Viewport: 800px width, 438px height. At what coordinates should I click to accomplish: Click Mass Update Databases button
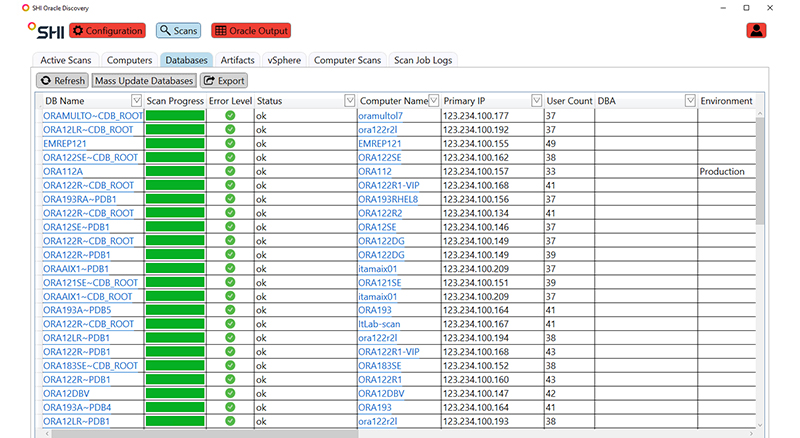pos(144,80)
